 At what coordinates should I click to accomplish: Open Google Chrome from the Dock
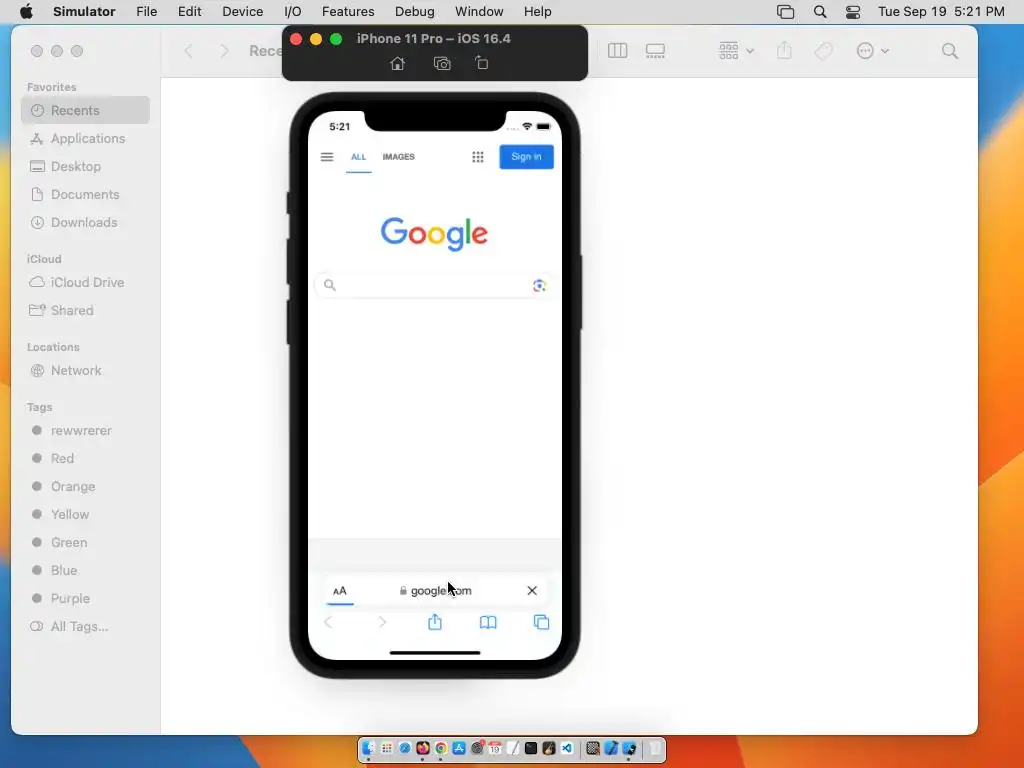[x=441, y=748]
